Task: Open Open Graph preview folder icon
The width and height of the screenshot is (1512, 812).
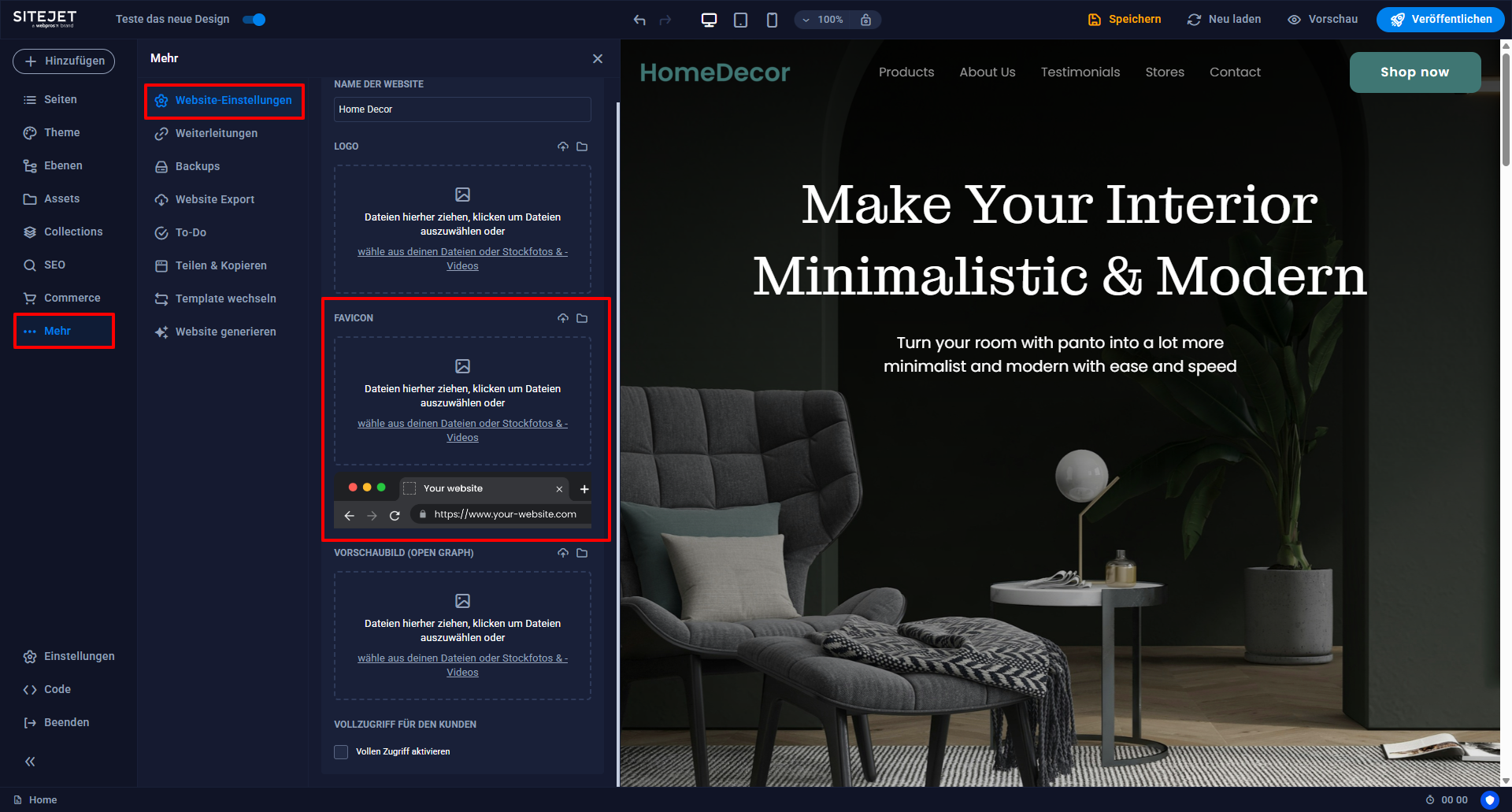Action: pos(582,553)
